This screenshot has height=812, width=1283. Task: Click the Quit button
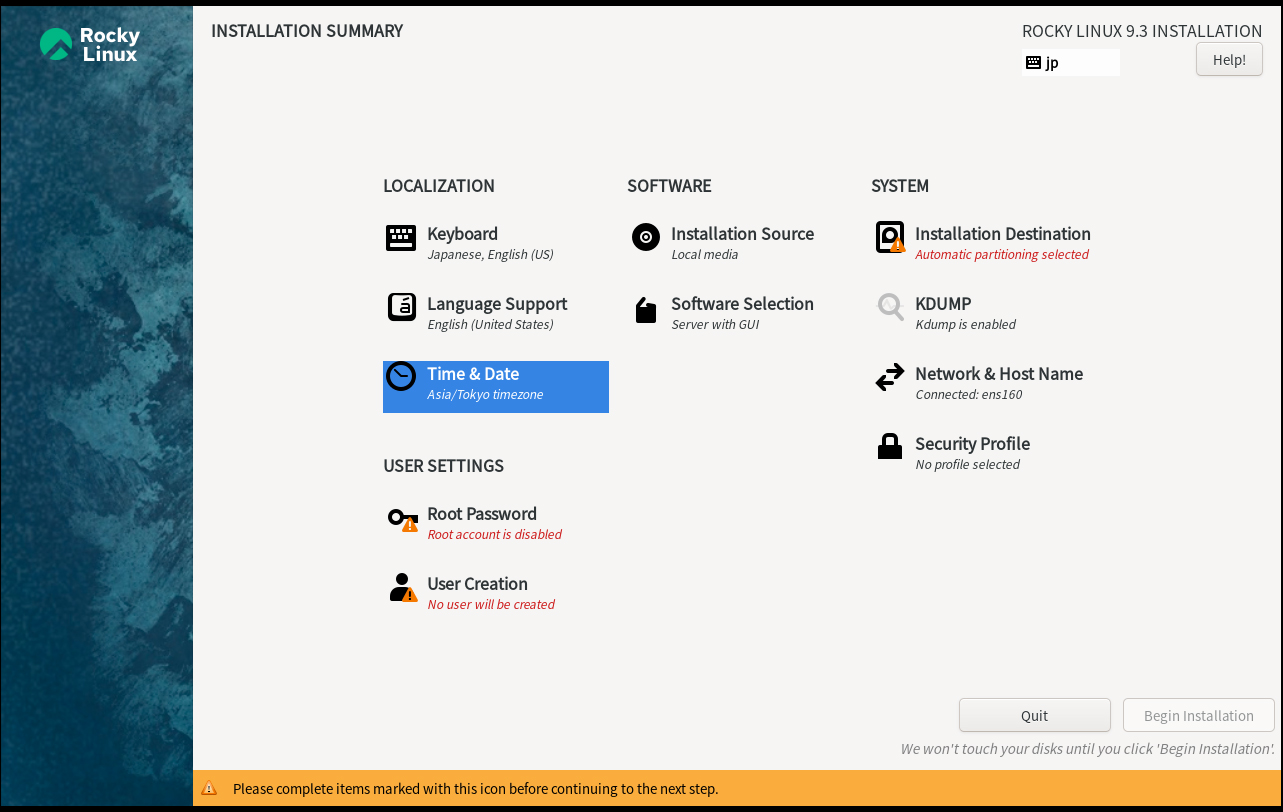point(1035,715)
